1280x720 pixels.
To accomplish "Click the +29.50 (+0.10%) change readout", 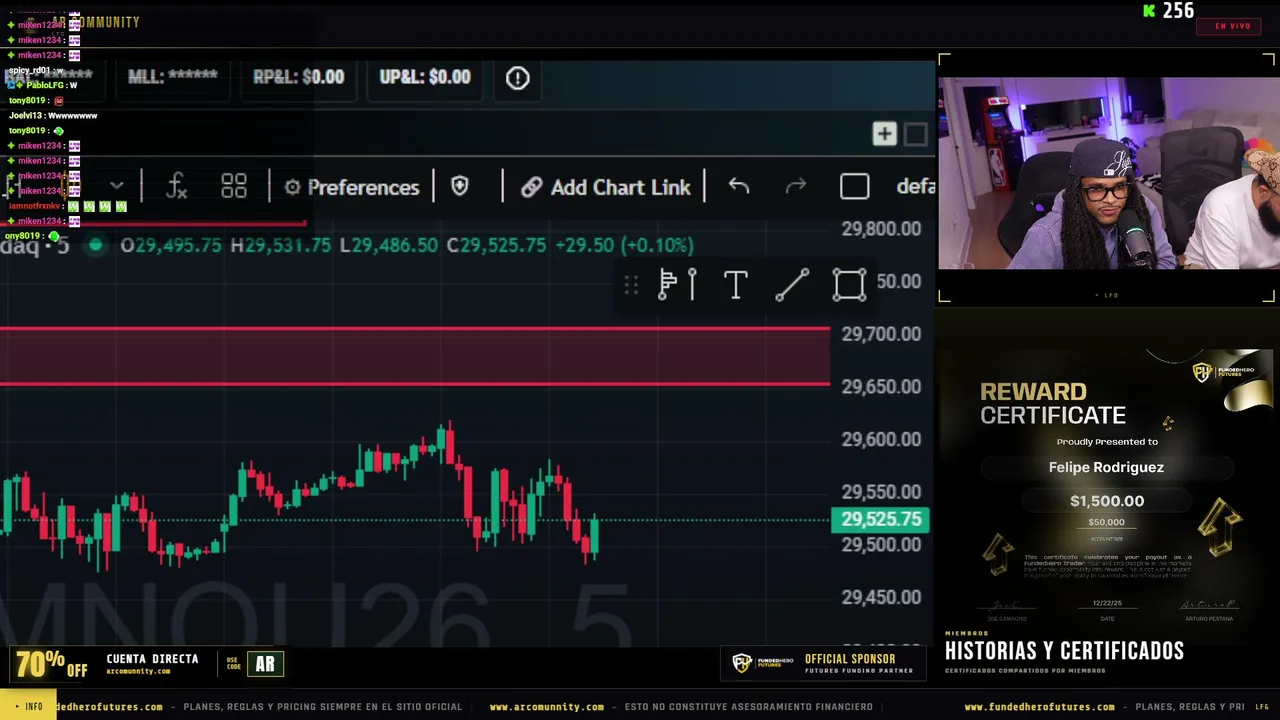I will point(625,245).
